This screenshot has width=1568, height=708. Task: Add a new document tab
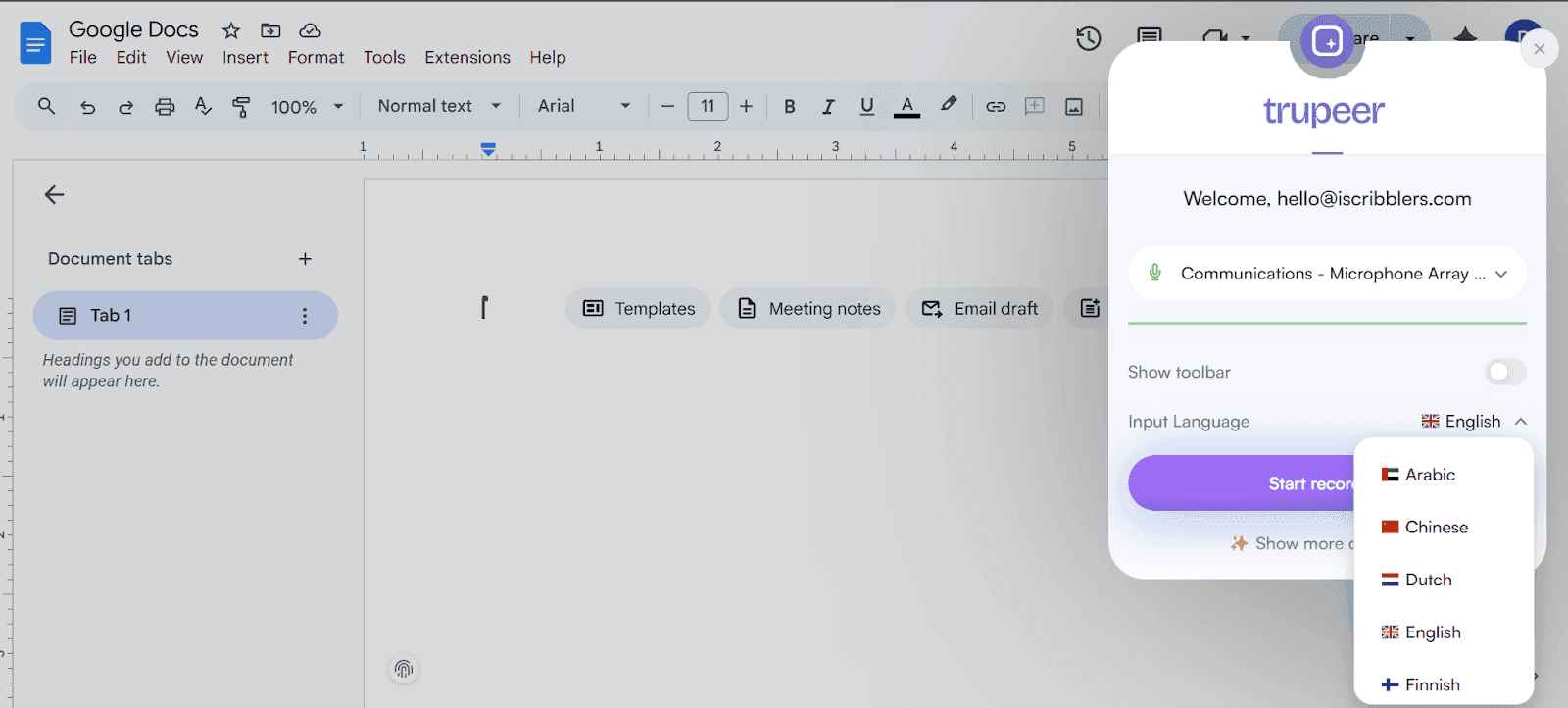[305, 259]
